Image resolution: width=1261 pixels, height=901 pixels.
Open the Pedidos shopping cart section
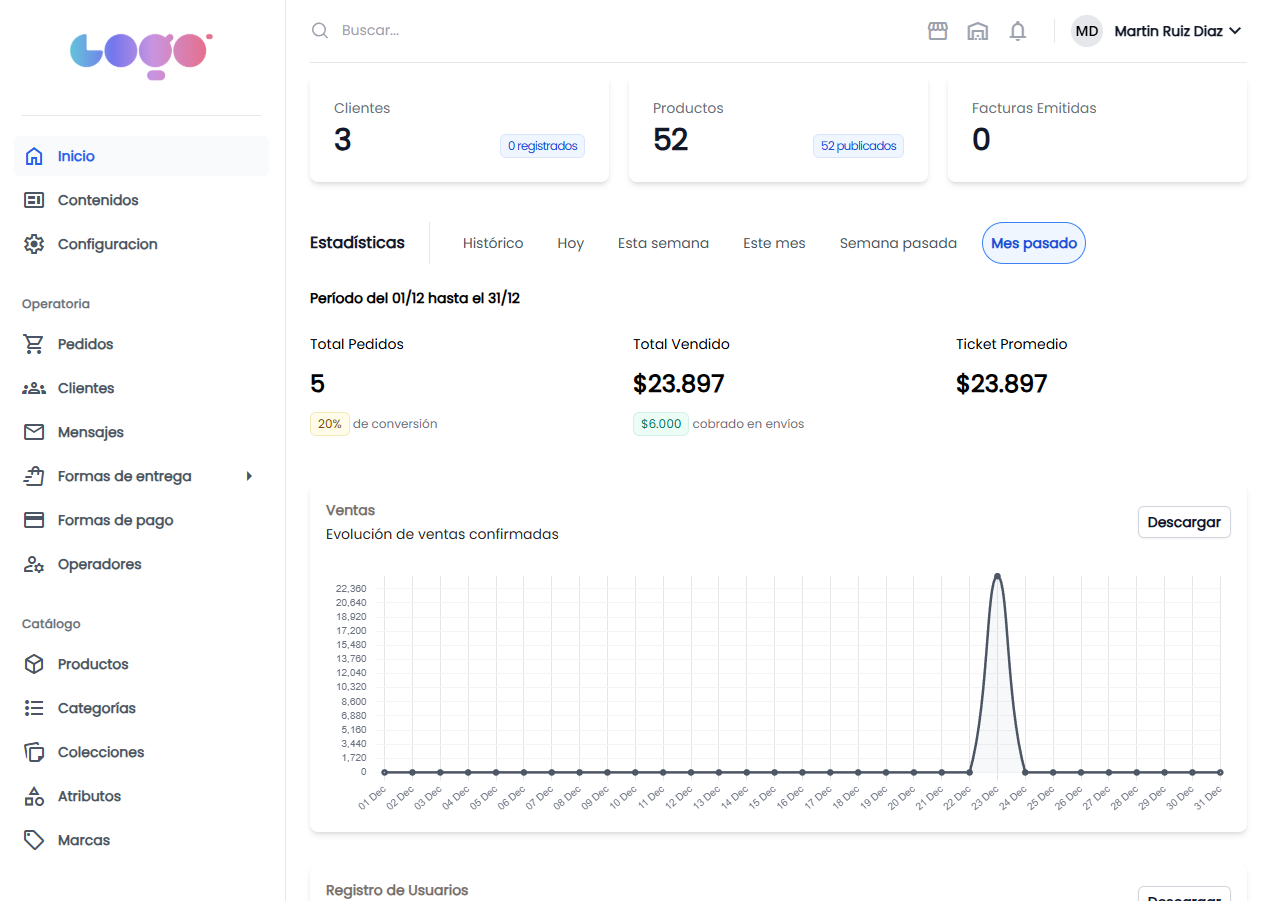click(34, 344)
